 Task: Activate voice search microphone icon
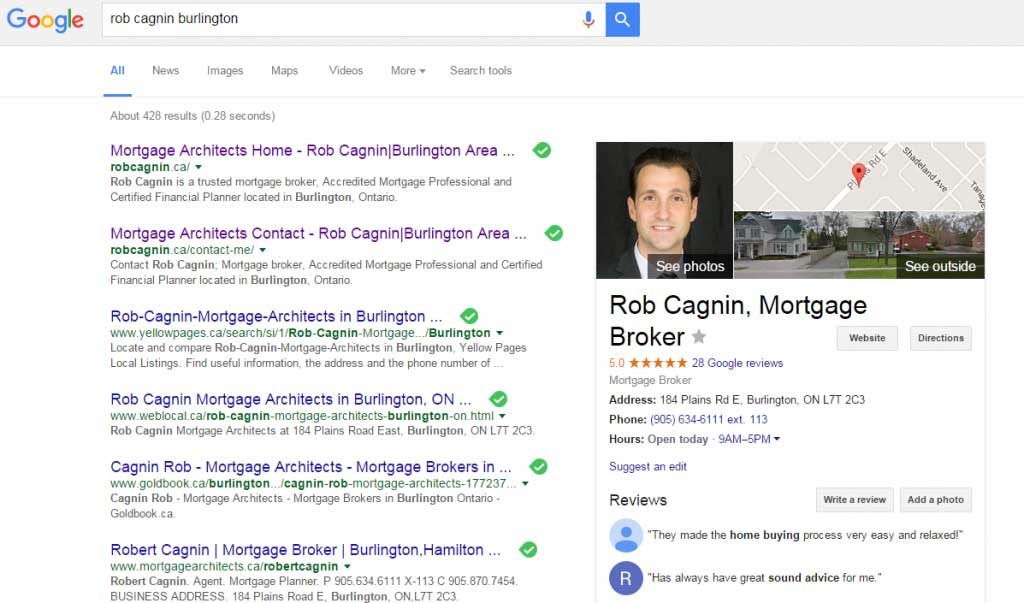[588, 20]
